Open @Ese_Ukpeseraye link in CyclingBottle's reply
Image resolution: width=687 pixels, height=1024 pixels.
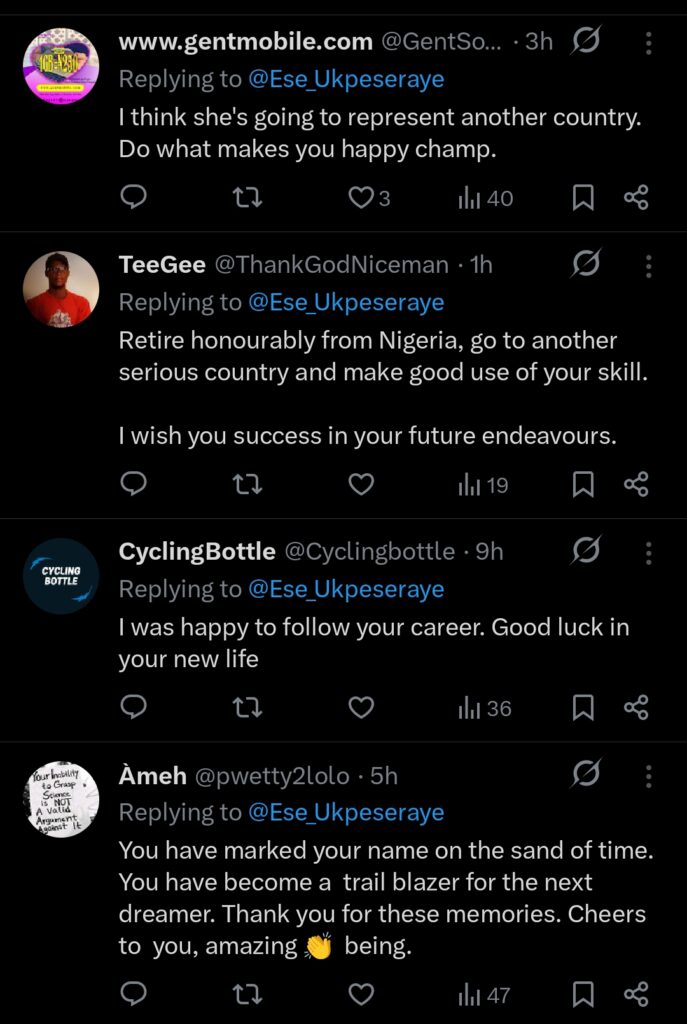point(346,589)
